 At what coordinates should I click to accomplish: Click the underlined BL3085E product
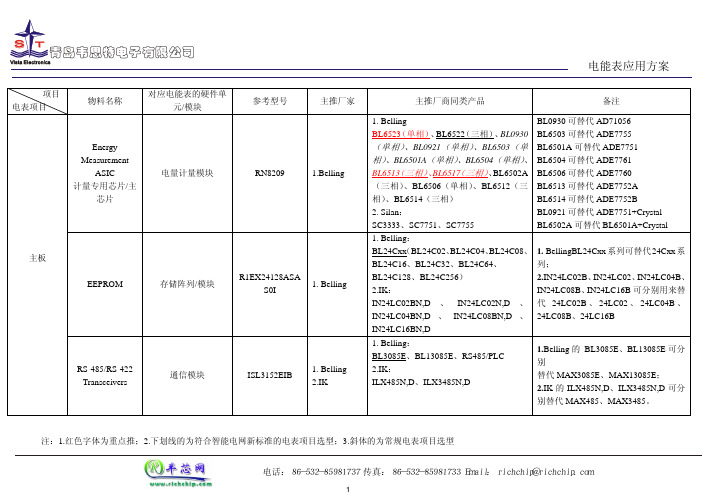pyautogui.click(x=389, y=356)
